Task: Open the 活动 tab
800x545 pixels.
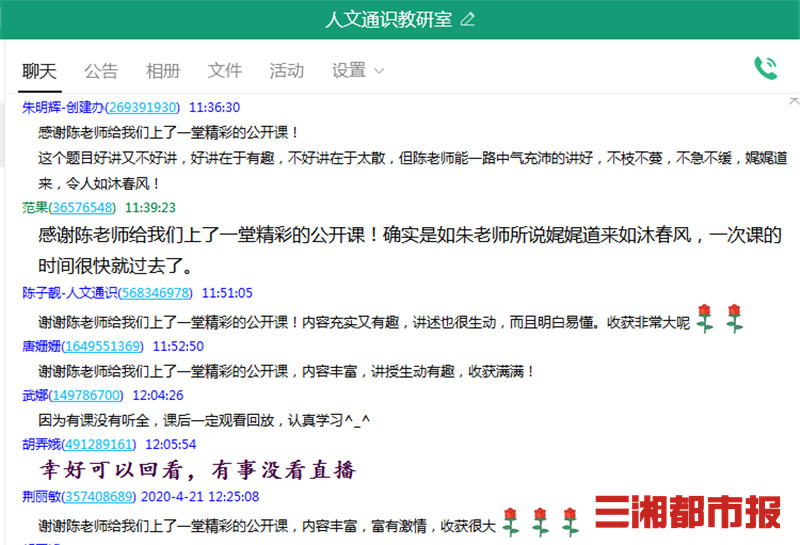Action: click(287, 71)
